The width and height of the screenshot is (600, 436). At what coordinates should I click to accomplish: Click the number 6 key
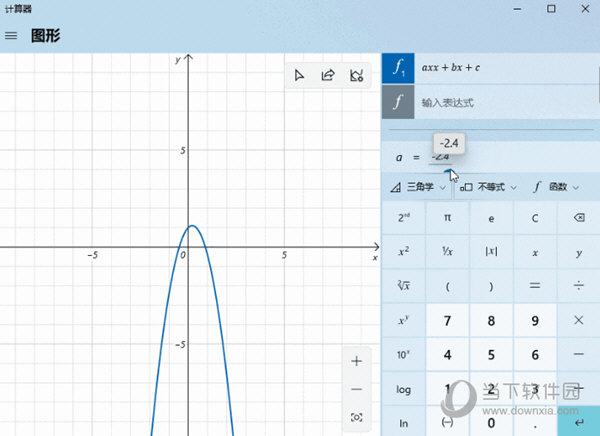(x=535, y=354)
